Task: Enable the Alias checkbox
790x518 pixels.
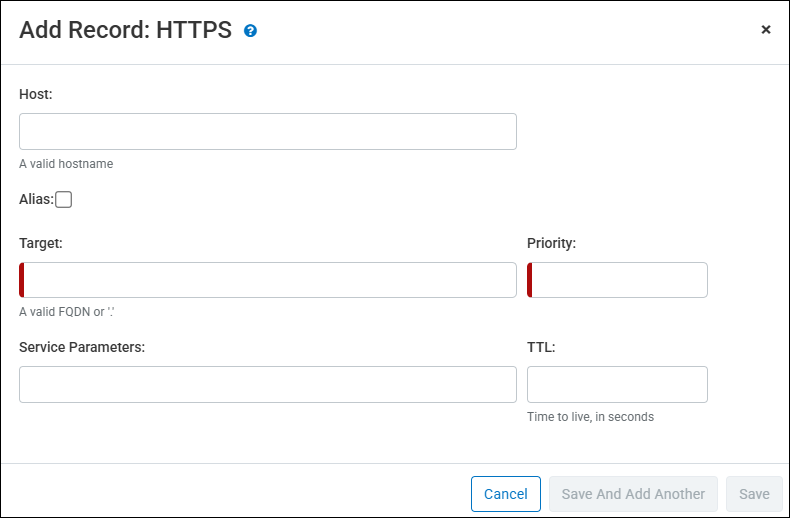Action: pos(64,199)
